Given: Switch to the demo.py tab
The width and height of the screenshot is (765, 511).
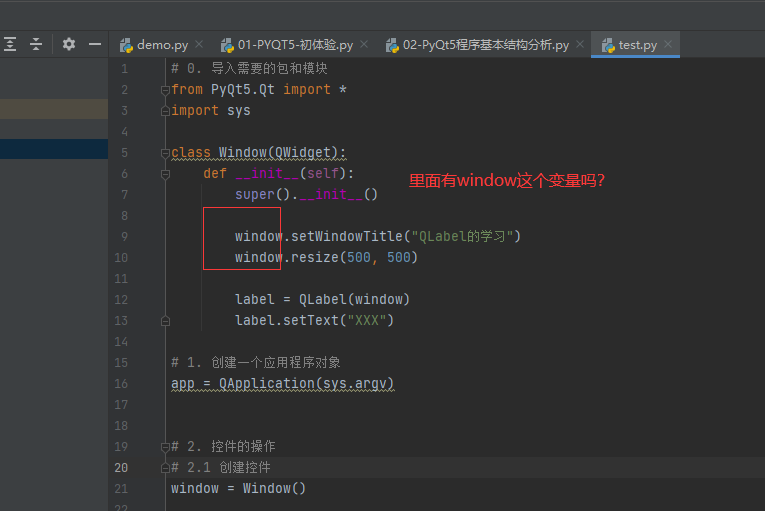Looking at the screenshot, I should click(162, 45).
